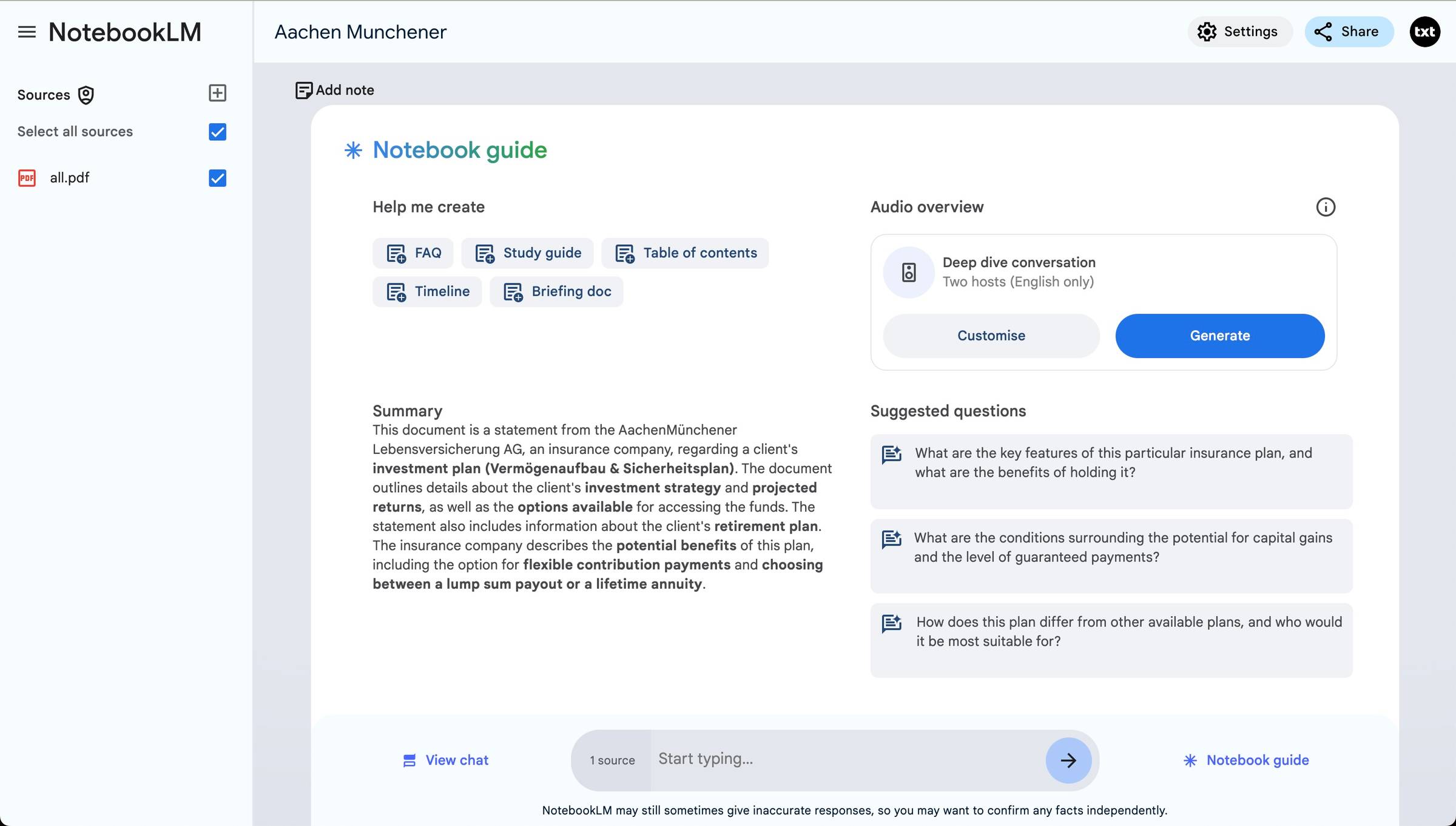Open View chat

(446, 760)
